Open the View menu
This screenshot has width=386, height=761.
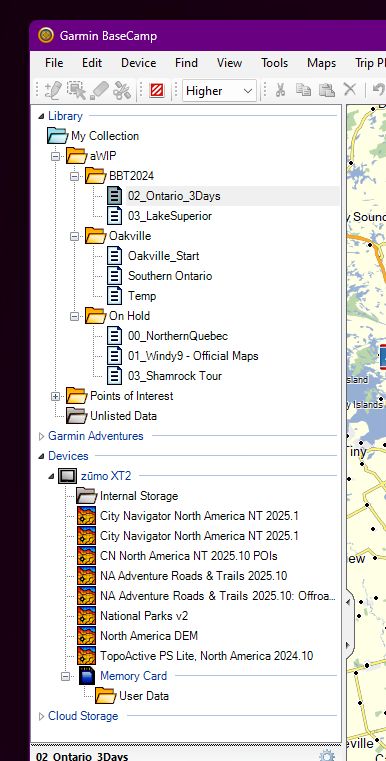coord(229,63)
